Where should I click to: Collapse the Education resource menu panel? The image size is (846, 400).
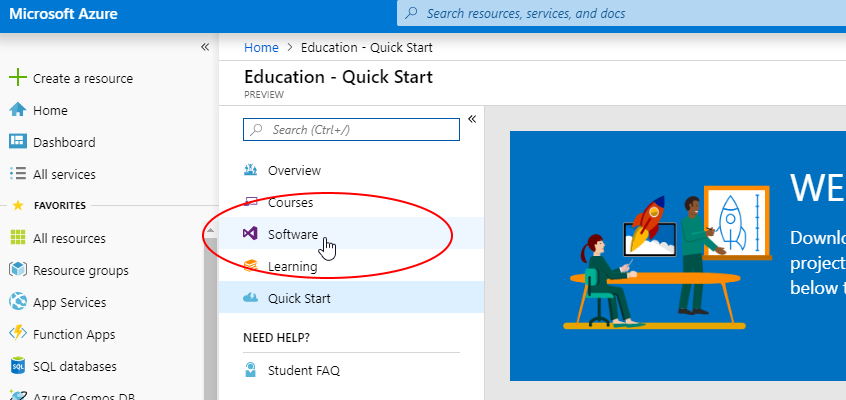pyautogui.click(x=472, y=119)
